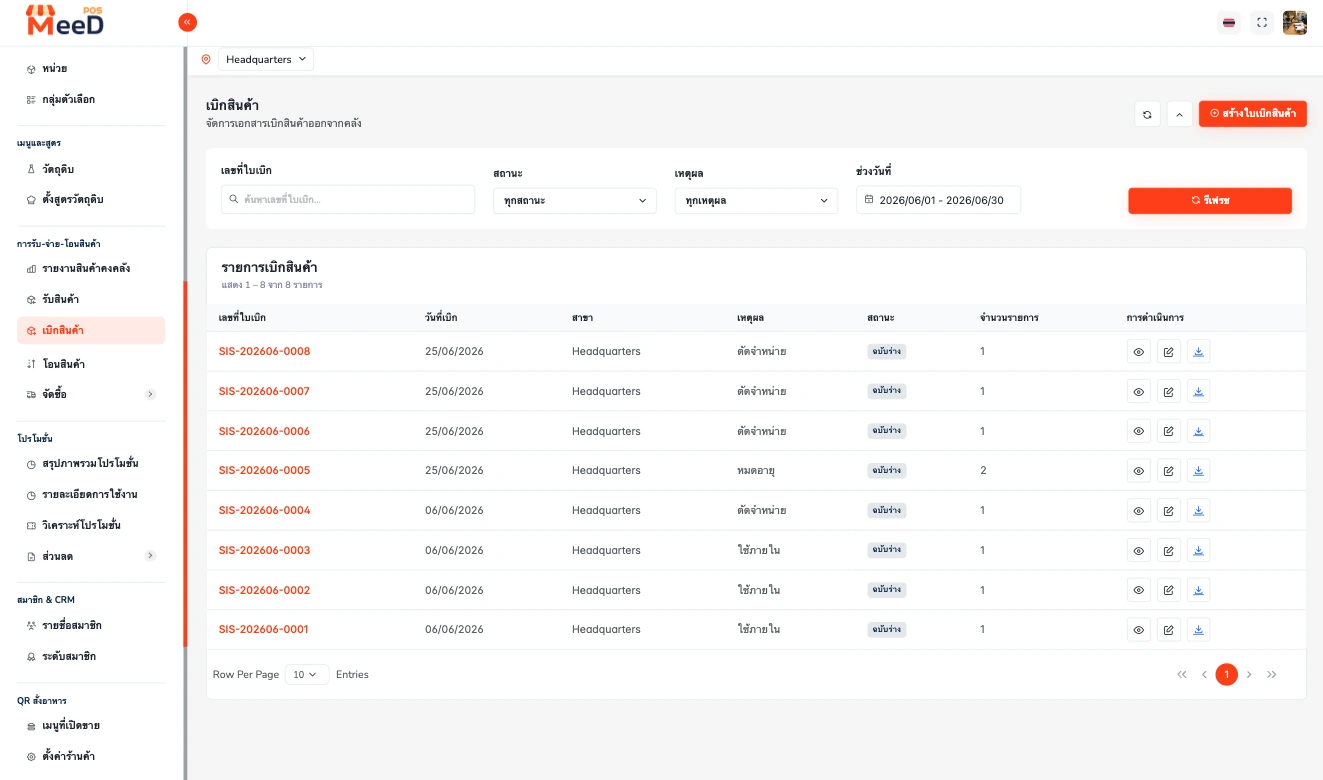Click eye icon for SIS-202606-0001

(x=1138, y=630)
